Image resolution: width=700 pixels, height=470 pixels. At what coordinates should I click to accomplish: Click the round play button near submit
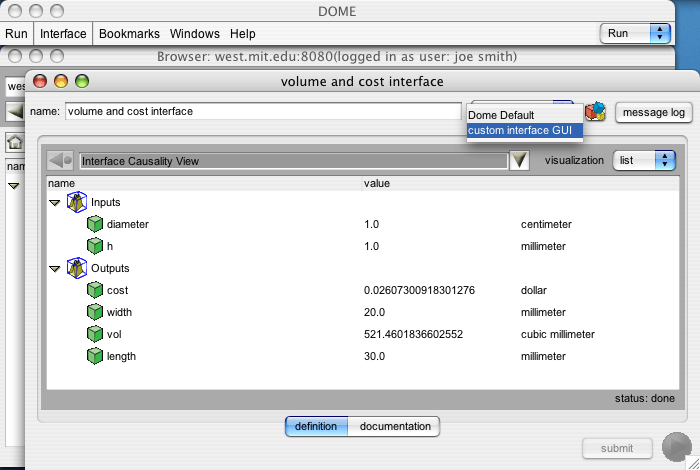(677, 447)
